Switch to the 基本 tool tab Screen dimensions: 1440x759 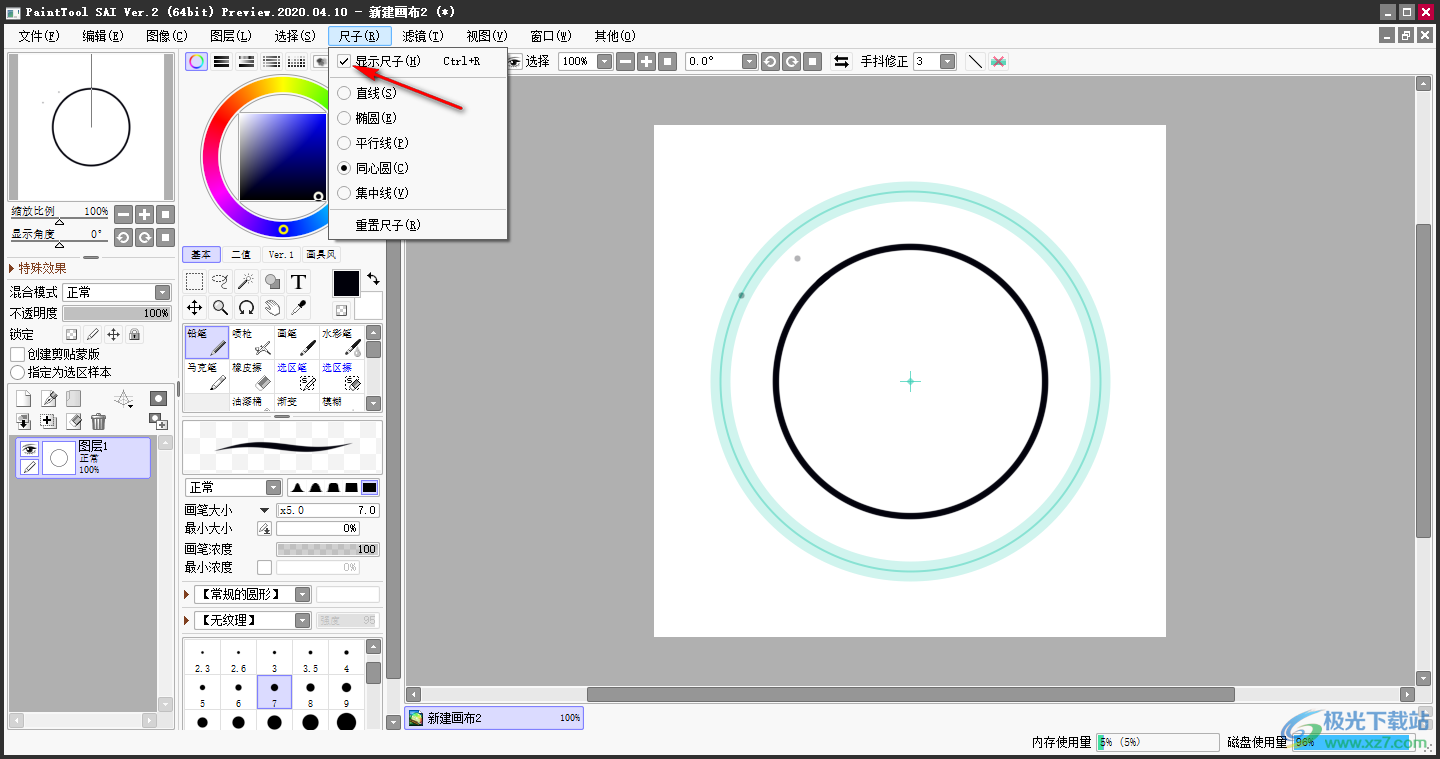point(202,254)
